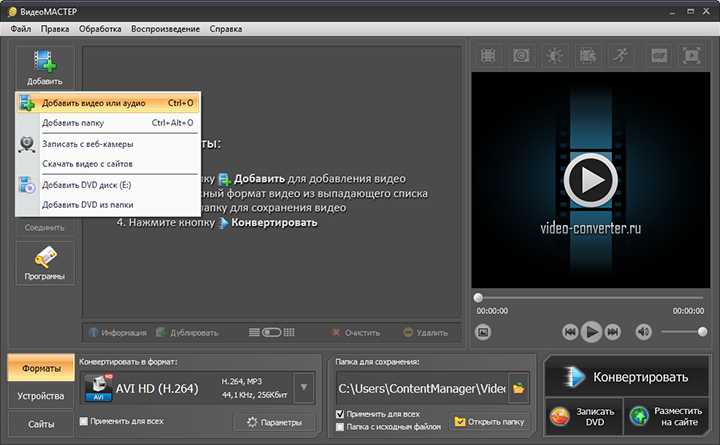Jump to previous track button

click(570, 332)
